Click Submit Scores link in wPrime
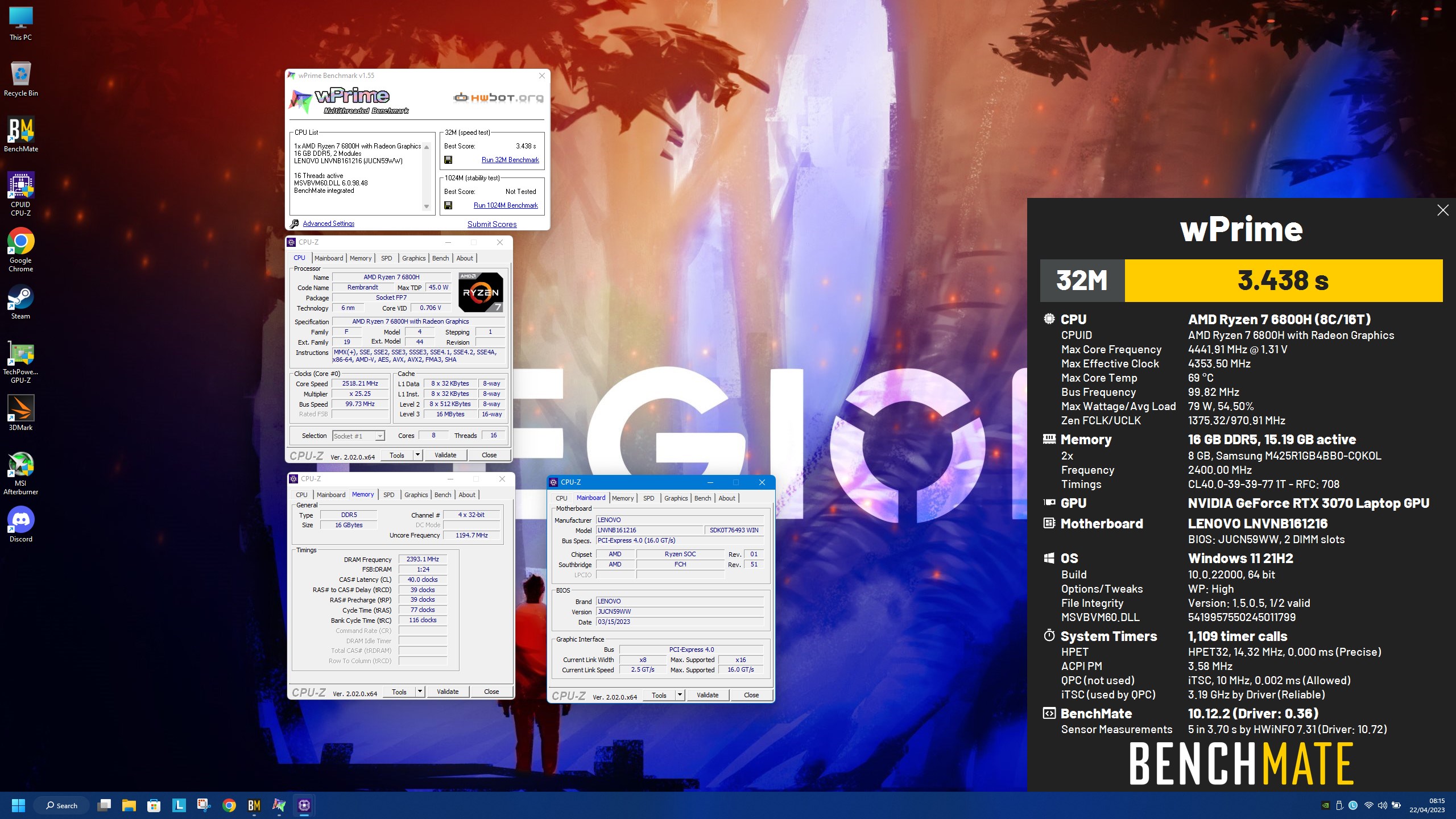 tap(492, 225)
